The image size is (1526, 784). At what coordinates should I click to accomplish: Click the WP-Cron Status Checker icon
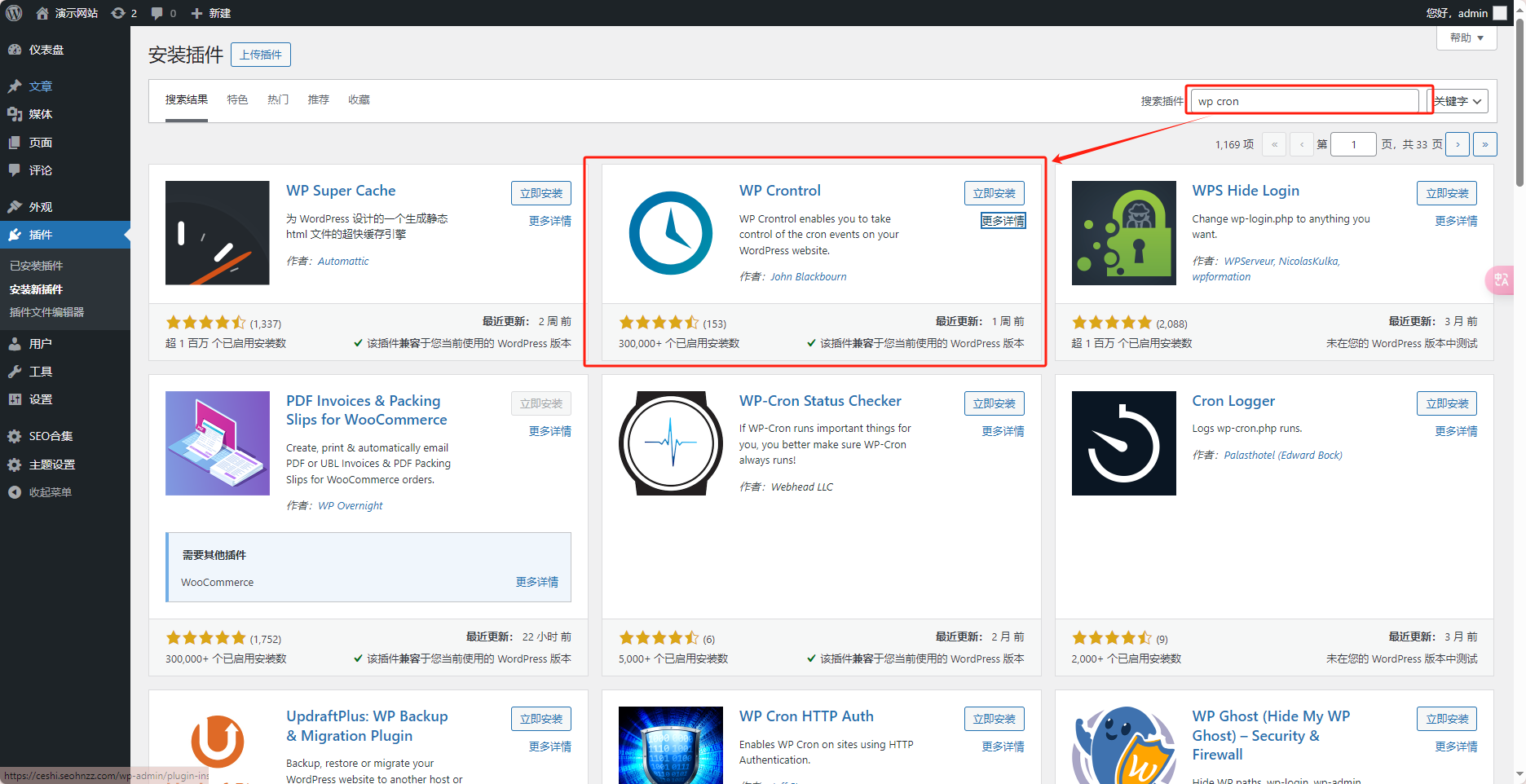671,443
